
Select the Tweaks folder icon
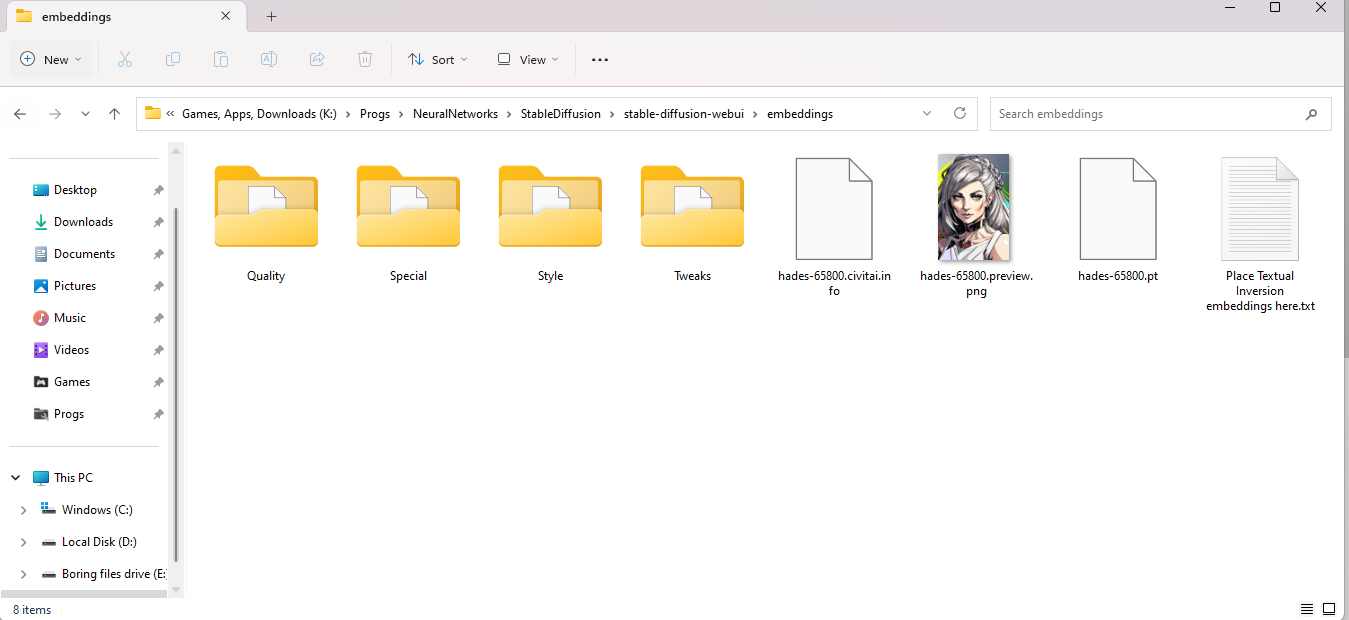click(x=692, y=206)
